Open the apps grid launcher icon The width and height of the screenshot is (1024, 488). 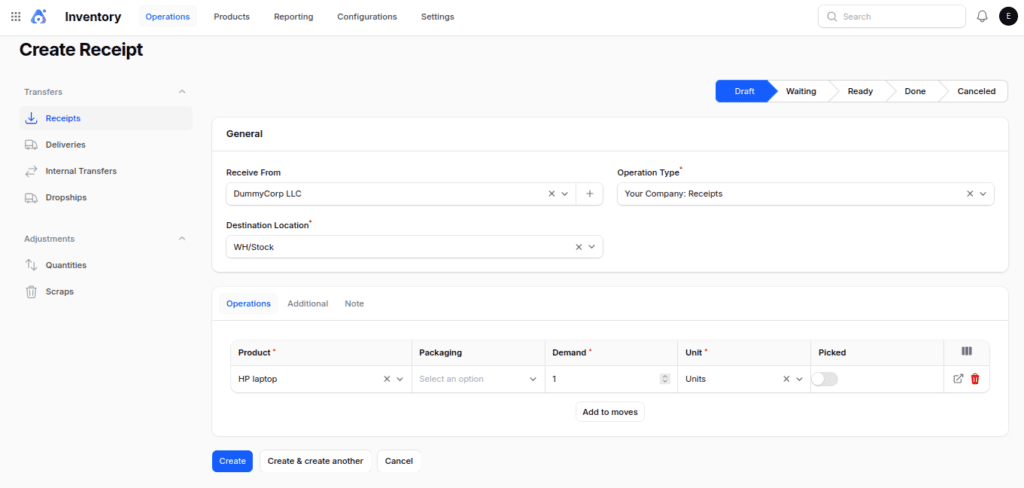point(16,16)
